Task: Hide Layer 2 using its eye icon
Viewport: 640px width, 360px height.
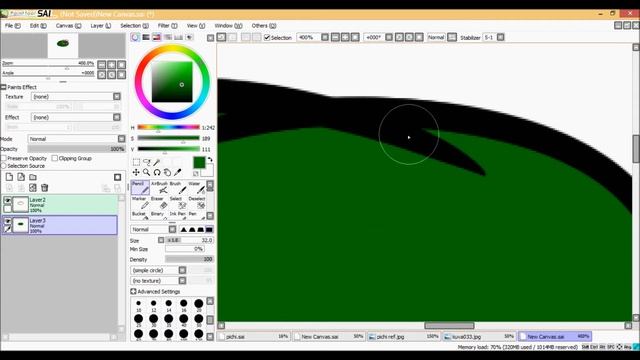Action: 7,200
